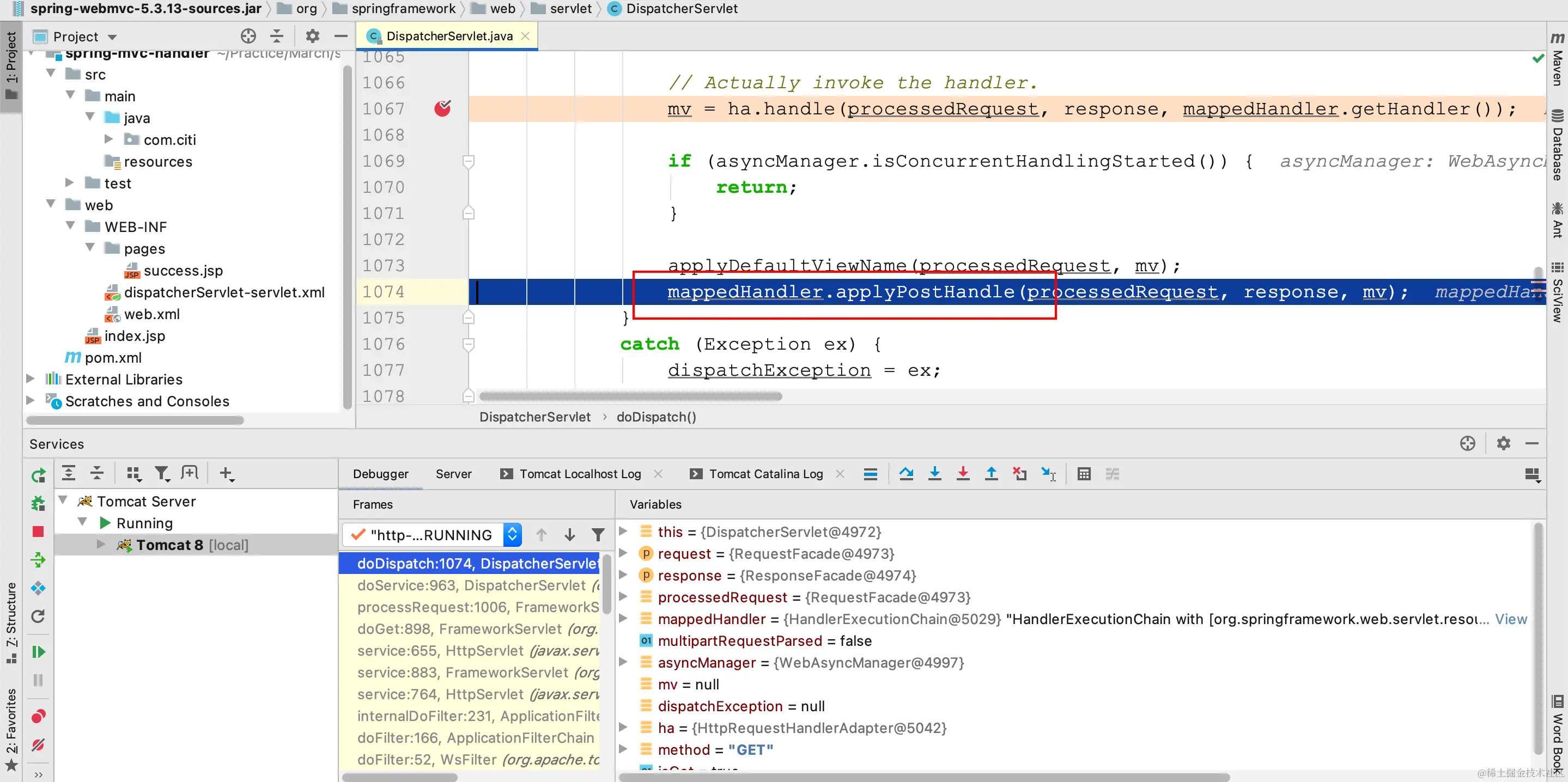Collapse the WEB-INF folder

coord(71,227)
